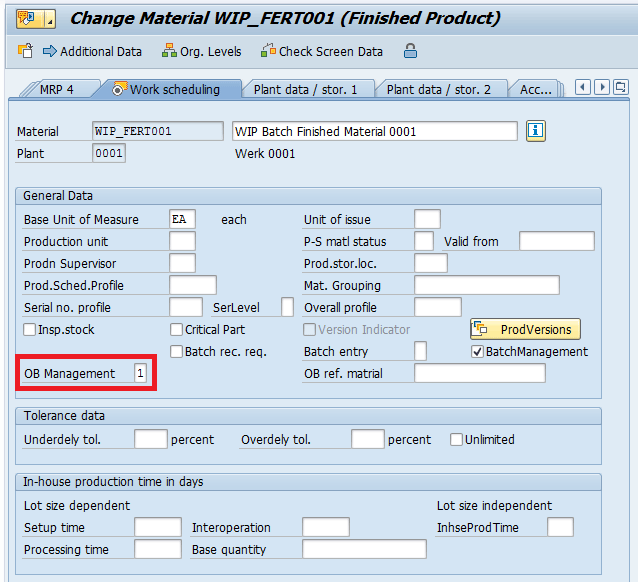Click the clipboard icon left of Additional Data

point(24,51)
